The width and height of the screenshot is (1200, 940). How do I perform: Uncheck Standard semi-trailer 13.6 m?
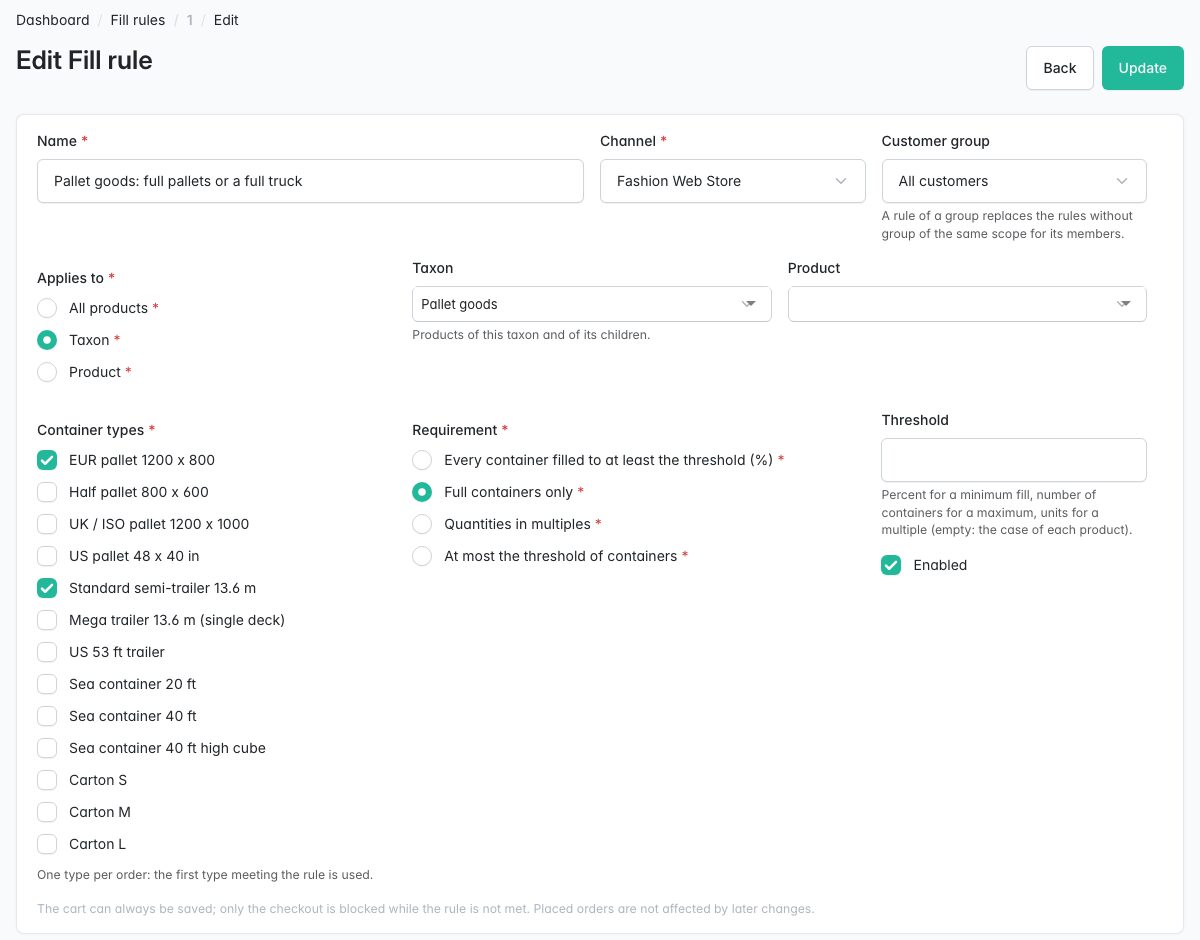tap(47, 588)
